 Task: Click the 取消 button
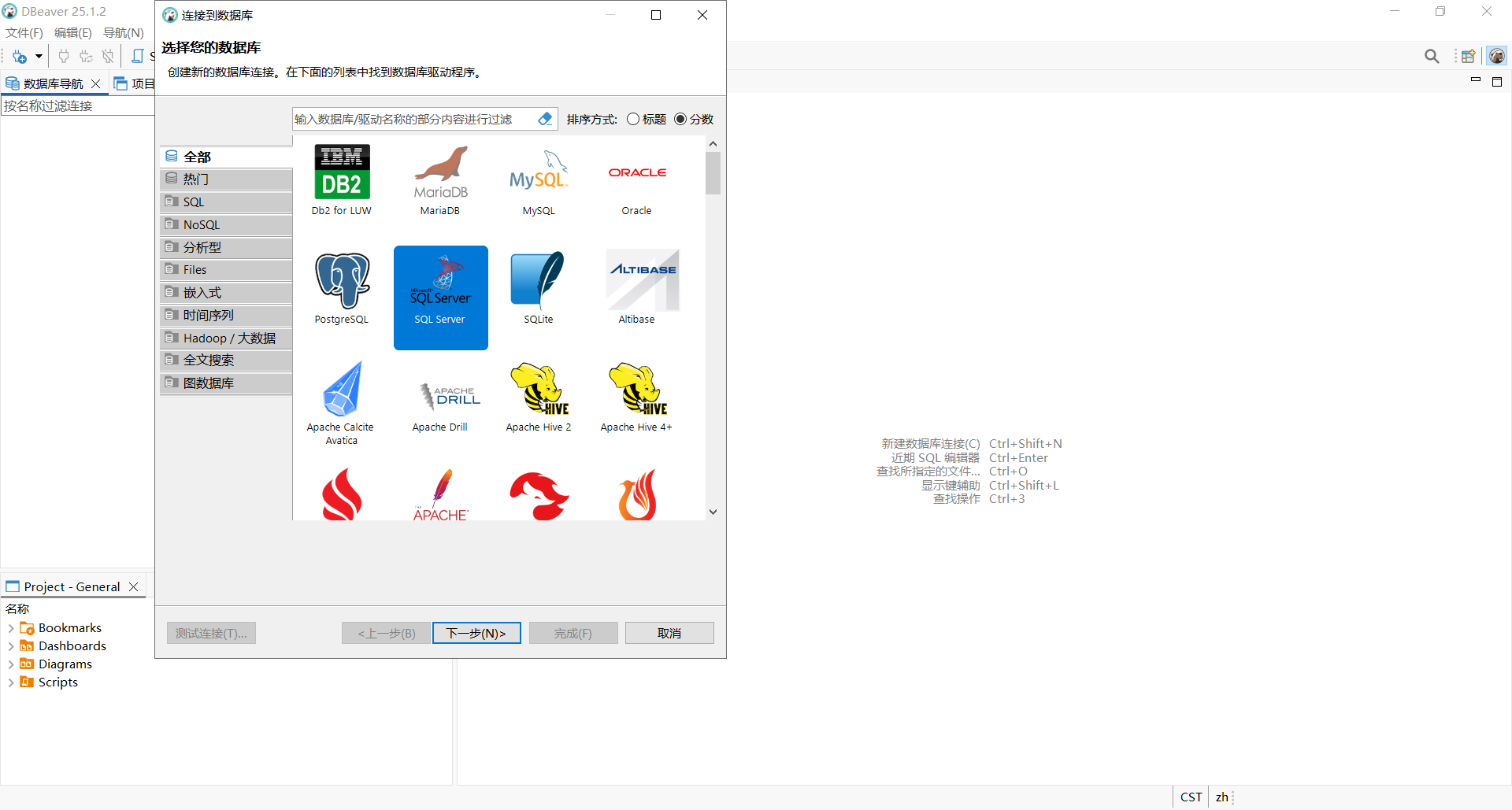pyautogui.click(x=669, y=633)
